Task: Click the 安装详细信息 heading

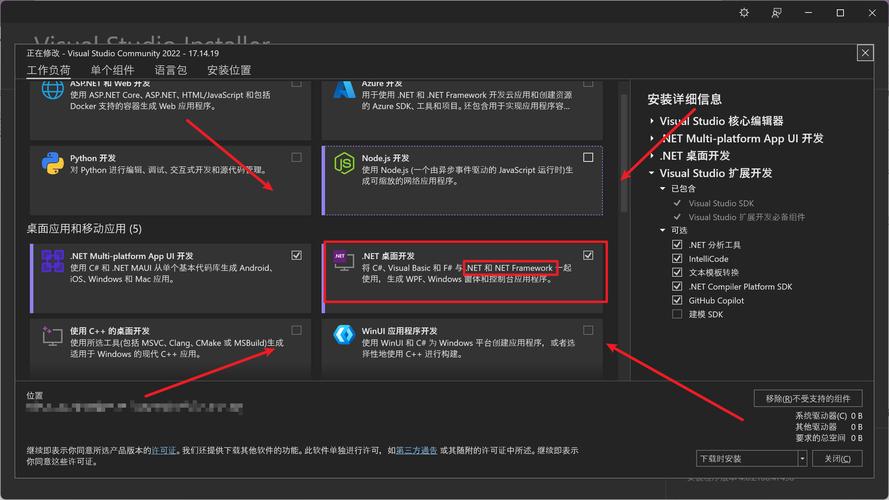Action: click(x=684, y=99)
